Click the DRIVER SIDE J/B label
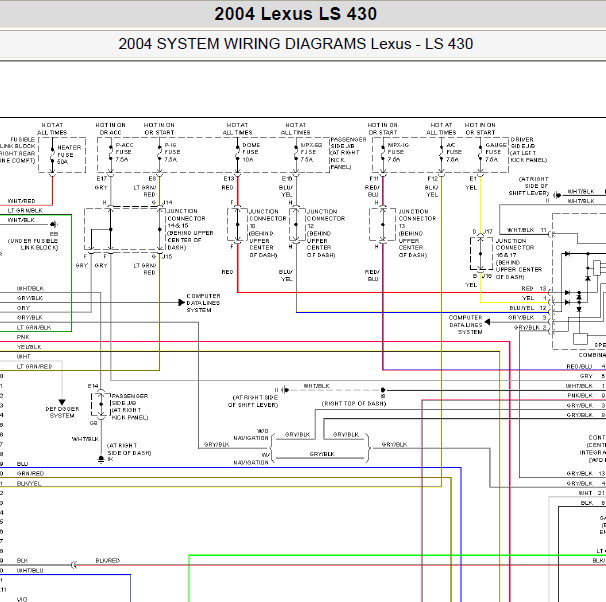This screenshot has width=606, height=602. pos(529,150)
